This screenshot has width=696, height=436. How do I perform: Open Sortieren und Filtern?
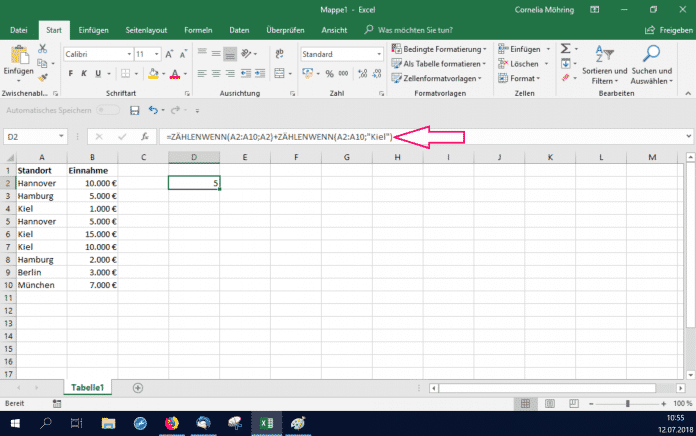tap(605, 63)
